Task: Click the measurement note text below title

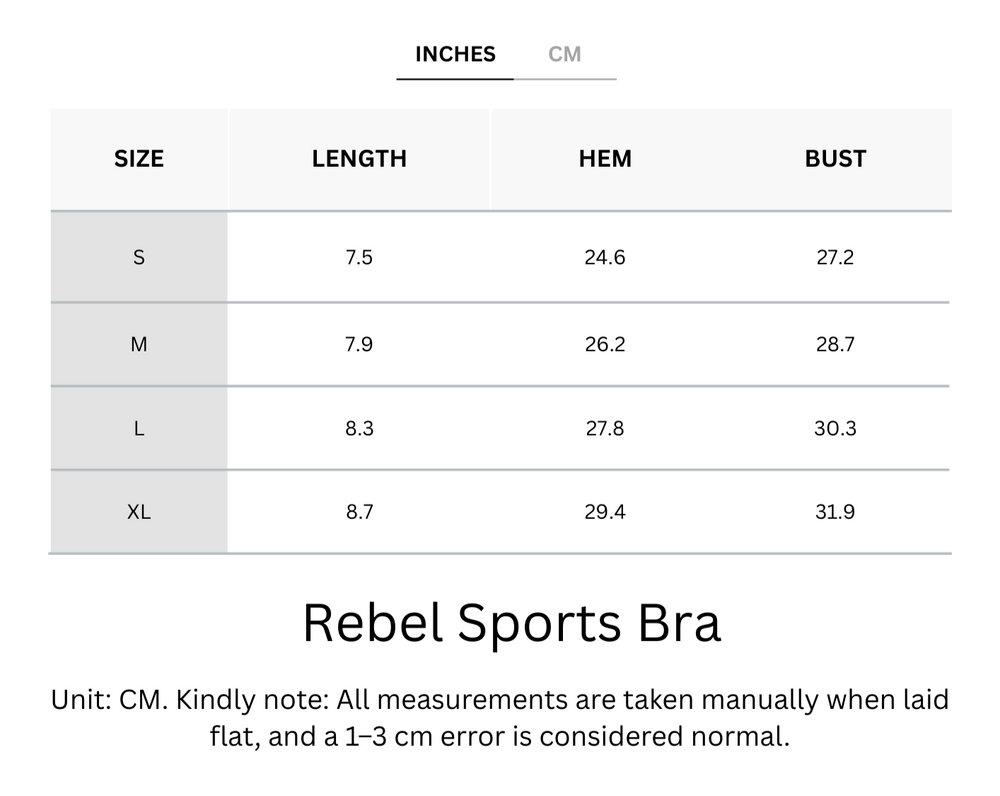Action: pos(500,718)
